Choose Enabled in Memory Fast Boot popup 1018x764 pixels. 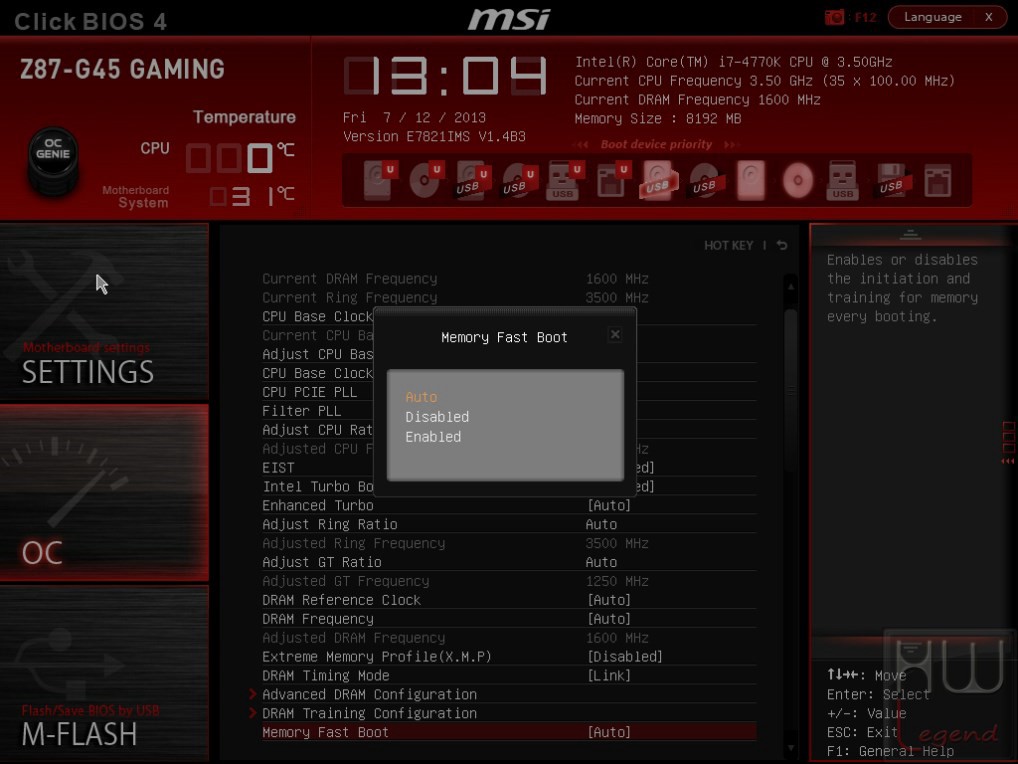click(433, 437)
